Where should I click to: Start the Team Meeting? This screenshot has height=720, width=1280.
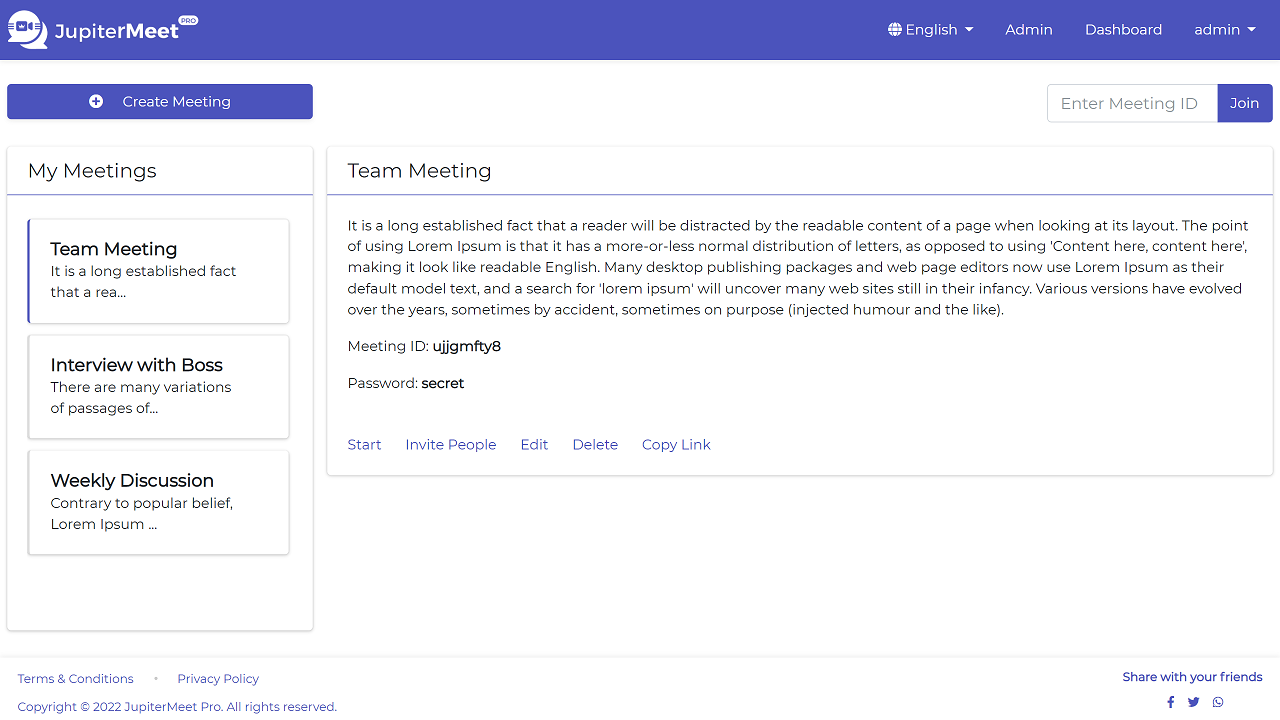tap(363, 444)
